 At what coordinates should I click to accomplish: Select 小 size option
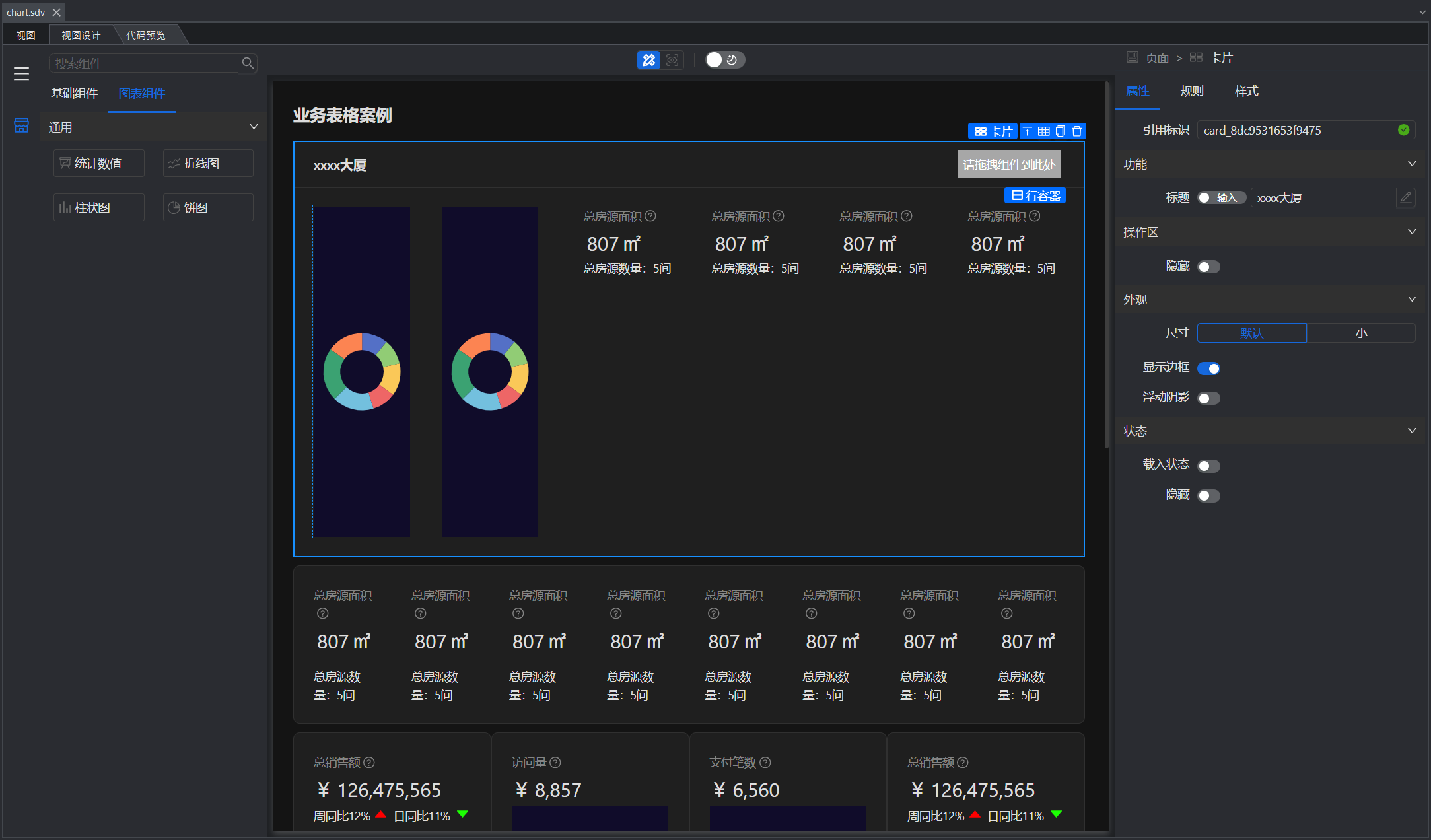point(1361,333)
